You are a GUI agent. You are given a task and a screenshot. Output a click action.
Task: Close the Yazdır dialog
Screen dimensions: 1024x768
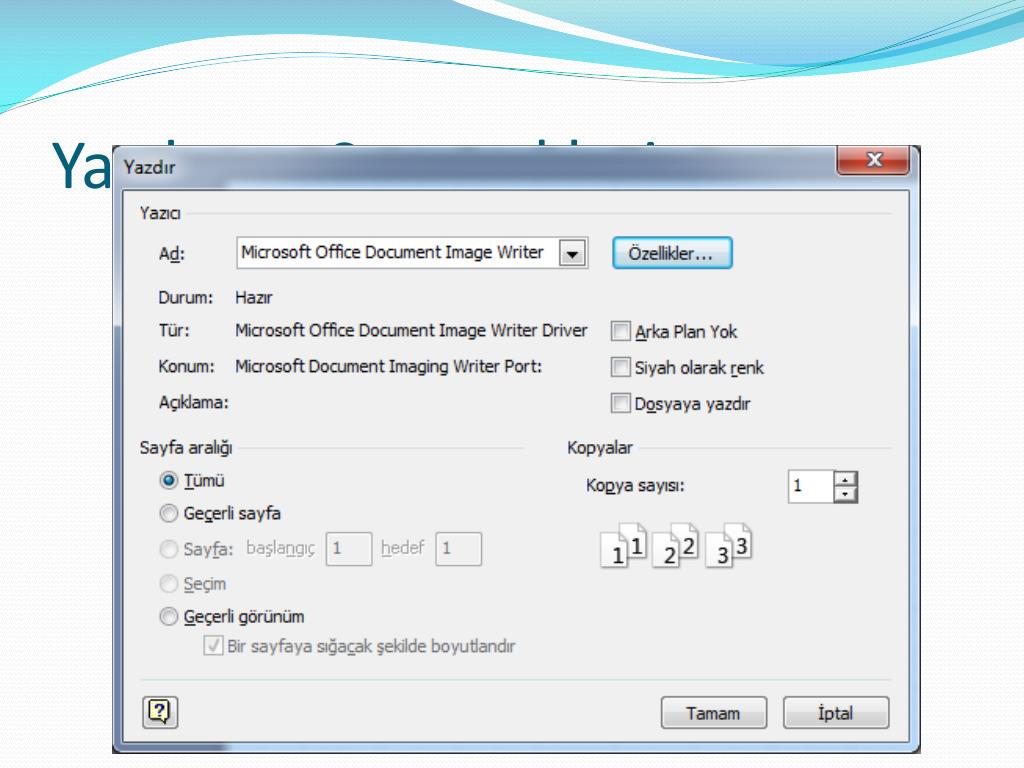[x=872, y=159]
